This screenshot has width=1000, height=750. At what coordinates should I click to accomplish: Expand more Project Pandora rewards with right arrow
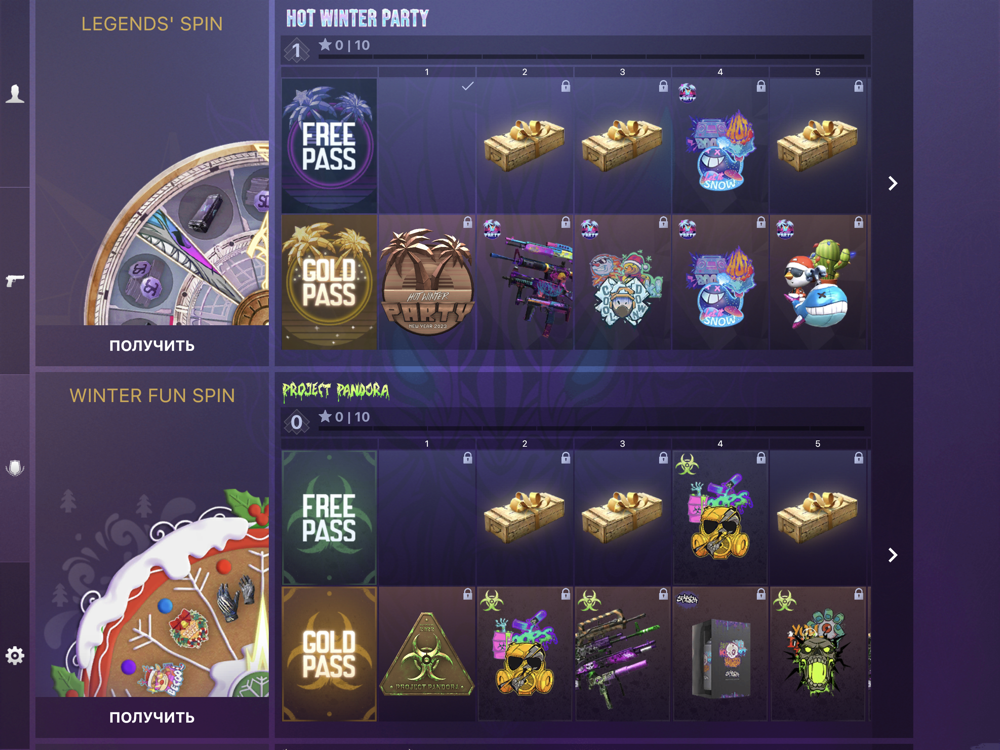[x=893, y=555]
